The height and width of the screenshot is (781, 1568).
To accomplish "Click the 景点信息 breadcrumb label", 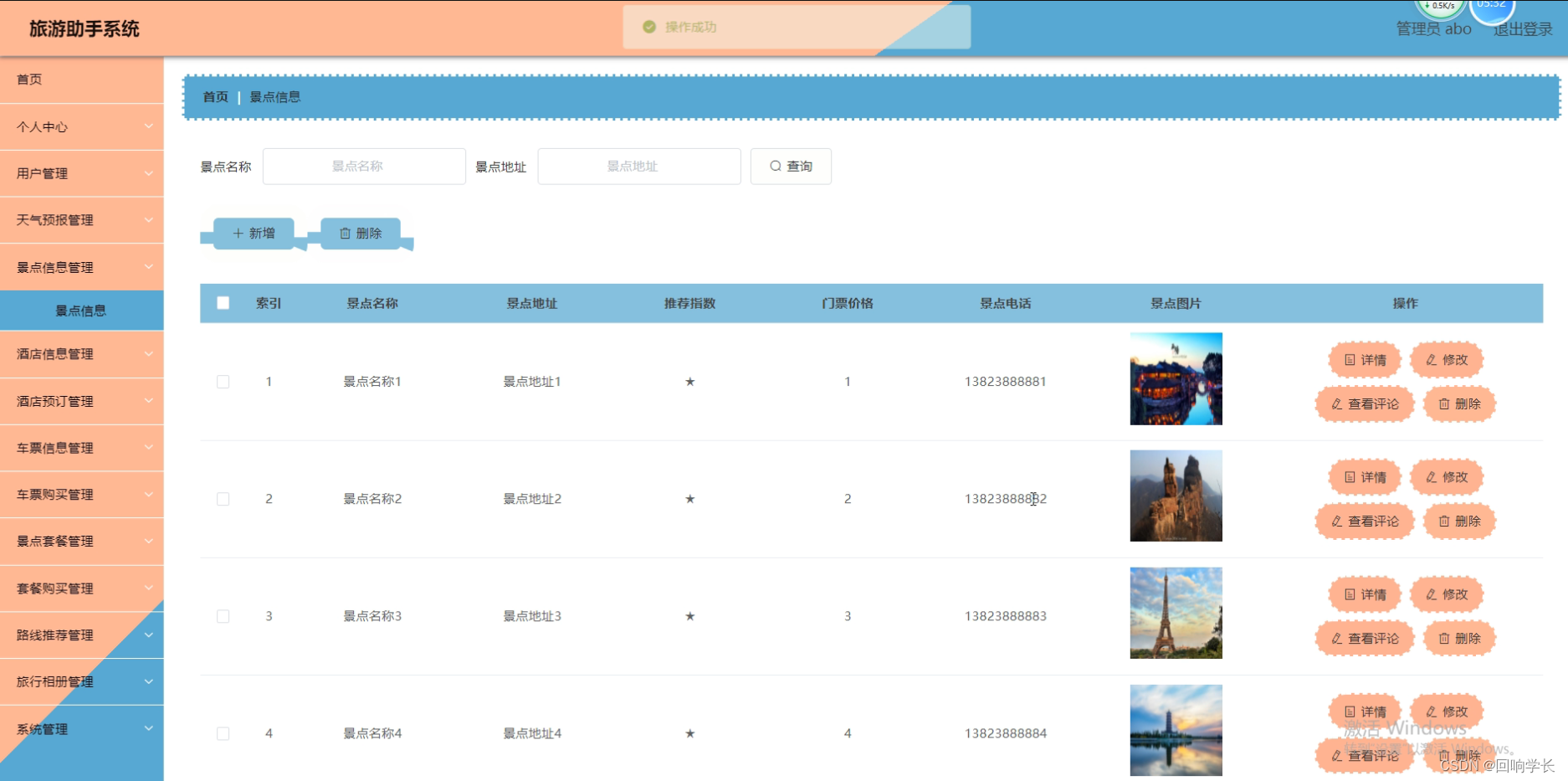I will pyautogui.click(x=275, y=97).
